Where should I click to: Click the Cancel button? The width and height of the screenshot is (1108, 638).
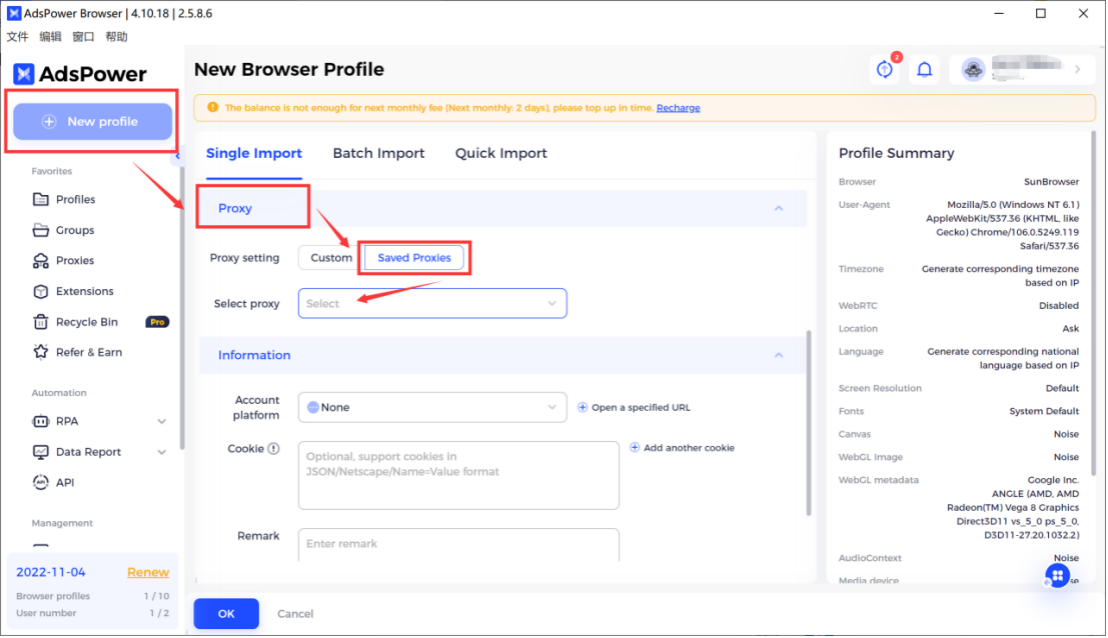[x=295, y=614]
